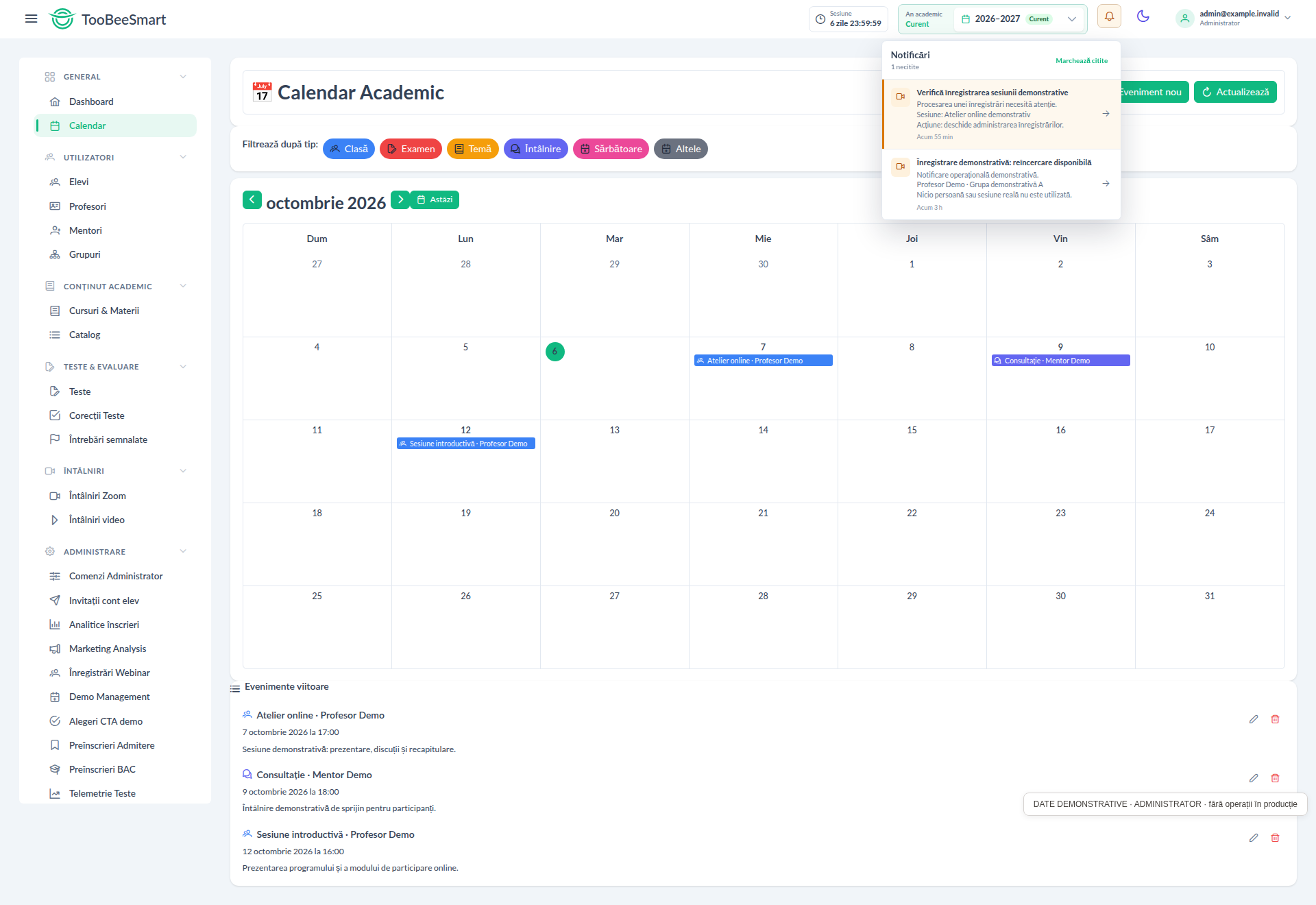Toggle the Temă filter chip
Viewport: 1316px width, 905px height.
click(x=473, y=149)
